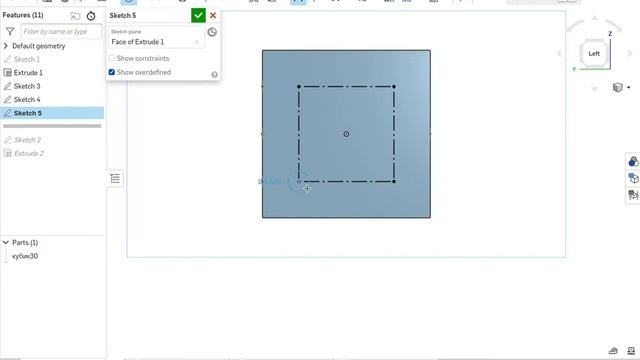The width and height of the screenshot is (640, 360).
Task: Select the top-left vertex of dashed rectangle
Action: click(299, 87)
